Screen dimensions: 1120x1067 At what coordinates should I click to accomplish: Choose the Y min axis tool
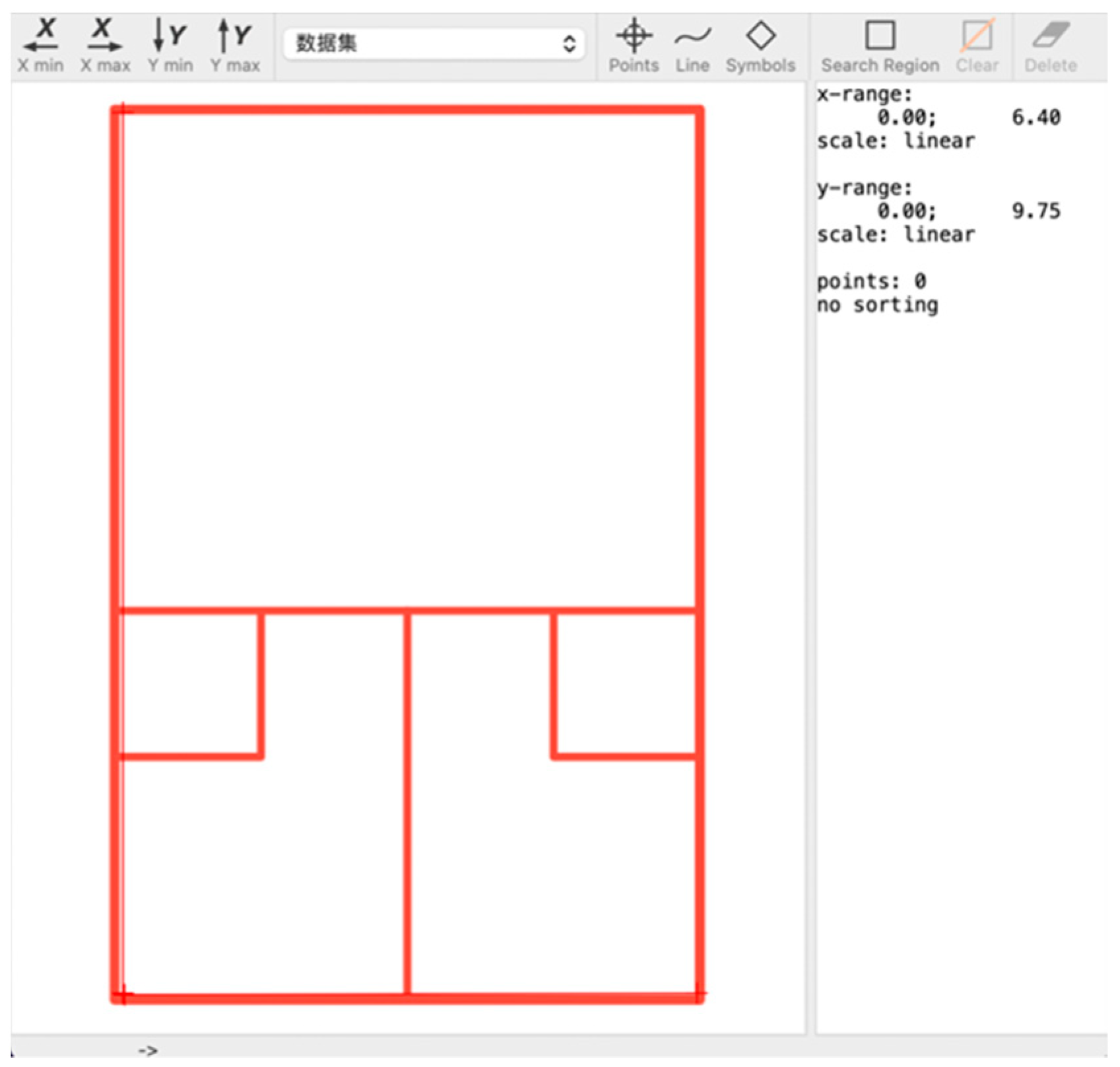pos(170,46)
